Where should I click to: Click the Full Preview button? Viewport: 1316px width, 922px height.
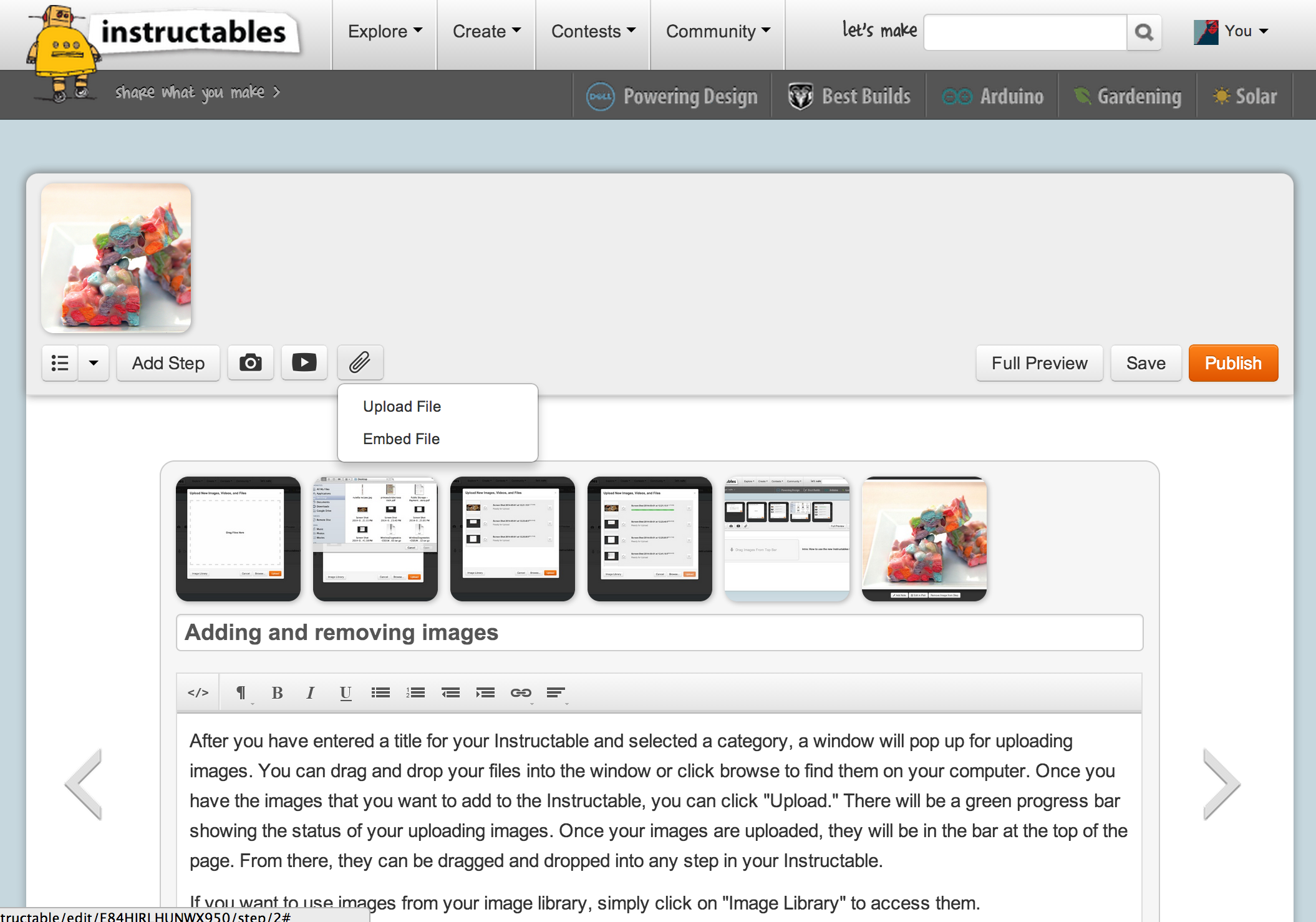(1039, 362)
